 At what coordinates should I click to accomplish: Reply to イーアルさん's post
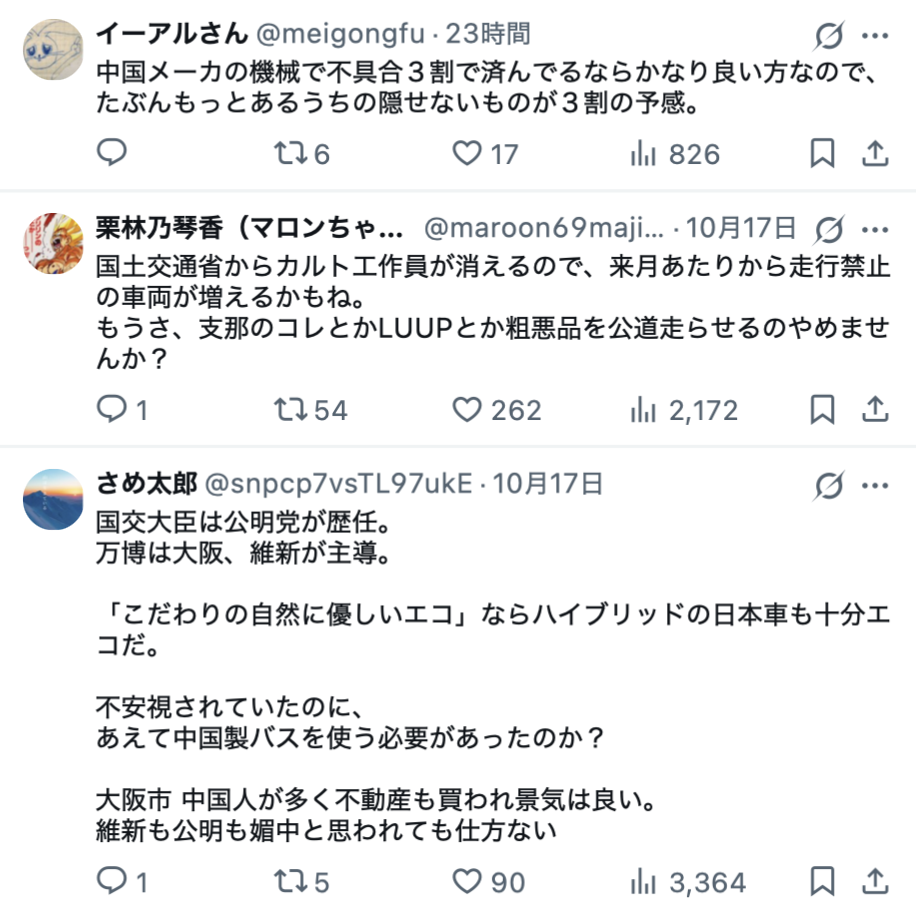112,153
